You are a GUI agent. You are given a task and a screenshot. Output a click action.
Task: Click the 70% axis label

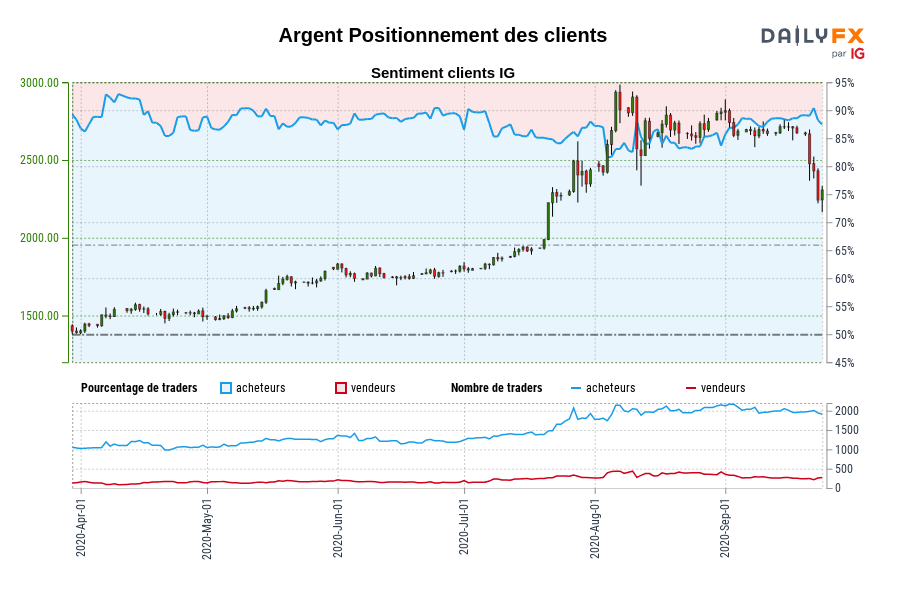click(844, 223)
